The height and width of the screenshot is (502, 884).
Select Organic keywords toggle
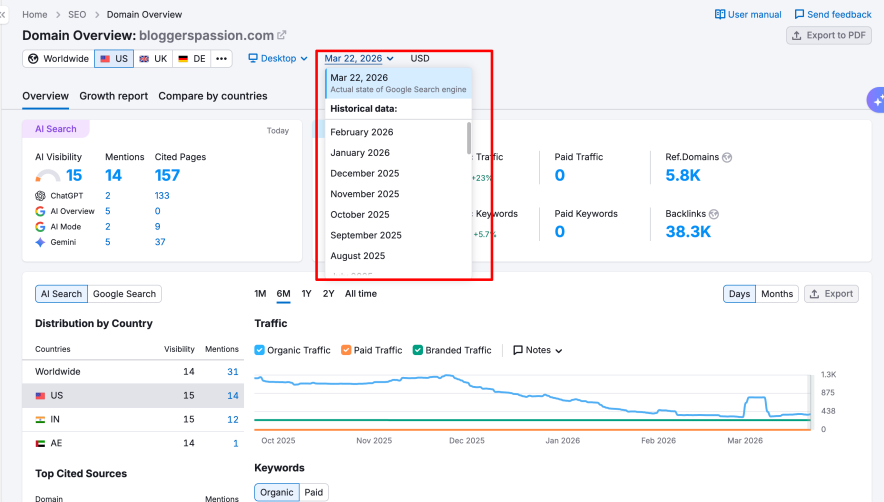coord(277,492)
